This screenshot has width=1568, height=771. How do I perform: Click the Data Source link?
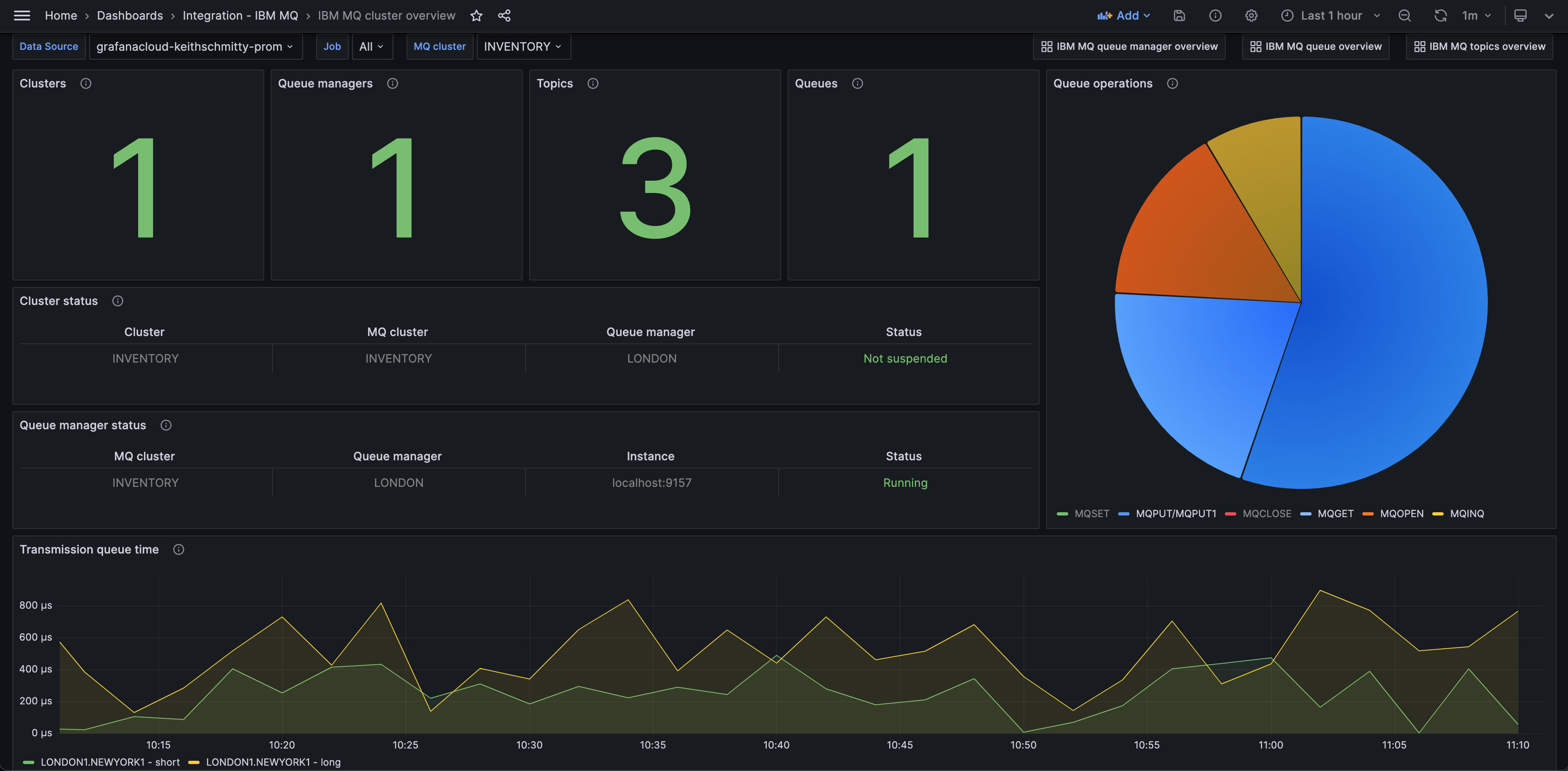(x=49, y=46)
